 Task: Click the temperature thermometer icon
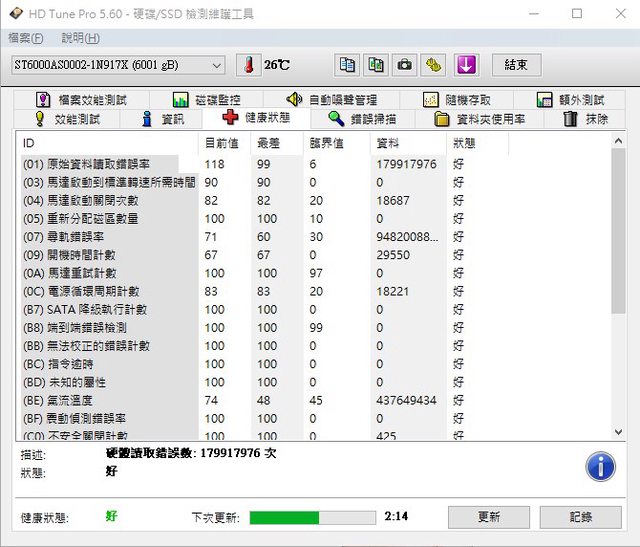pos(246,65)
